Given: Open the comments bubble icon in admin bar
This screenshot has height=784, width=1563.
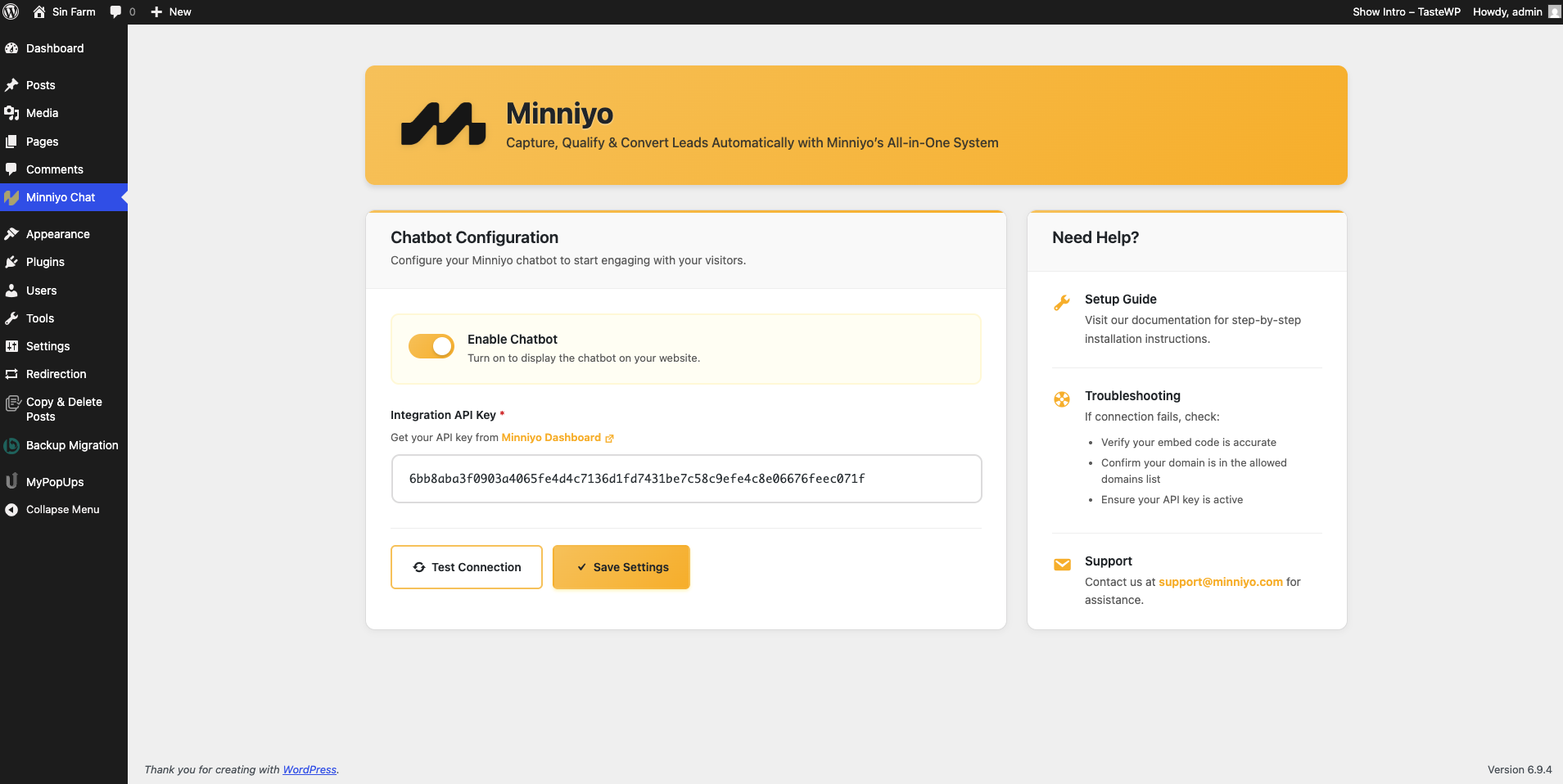Looking at the screenshot, I should pos(115,12).
